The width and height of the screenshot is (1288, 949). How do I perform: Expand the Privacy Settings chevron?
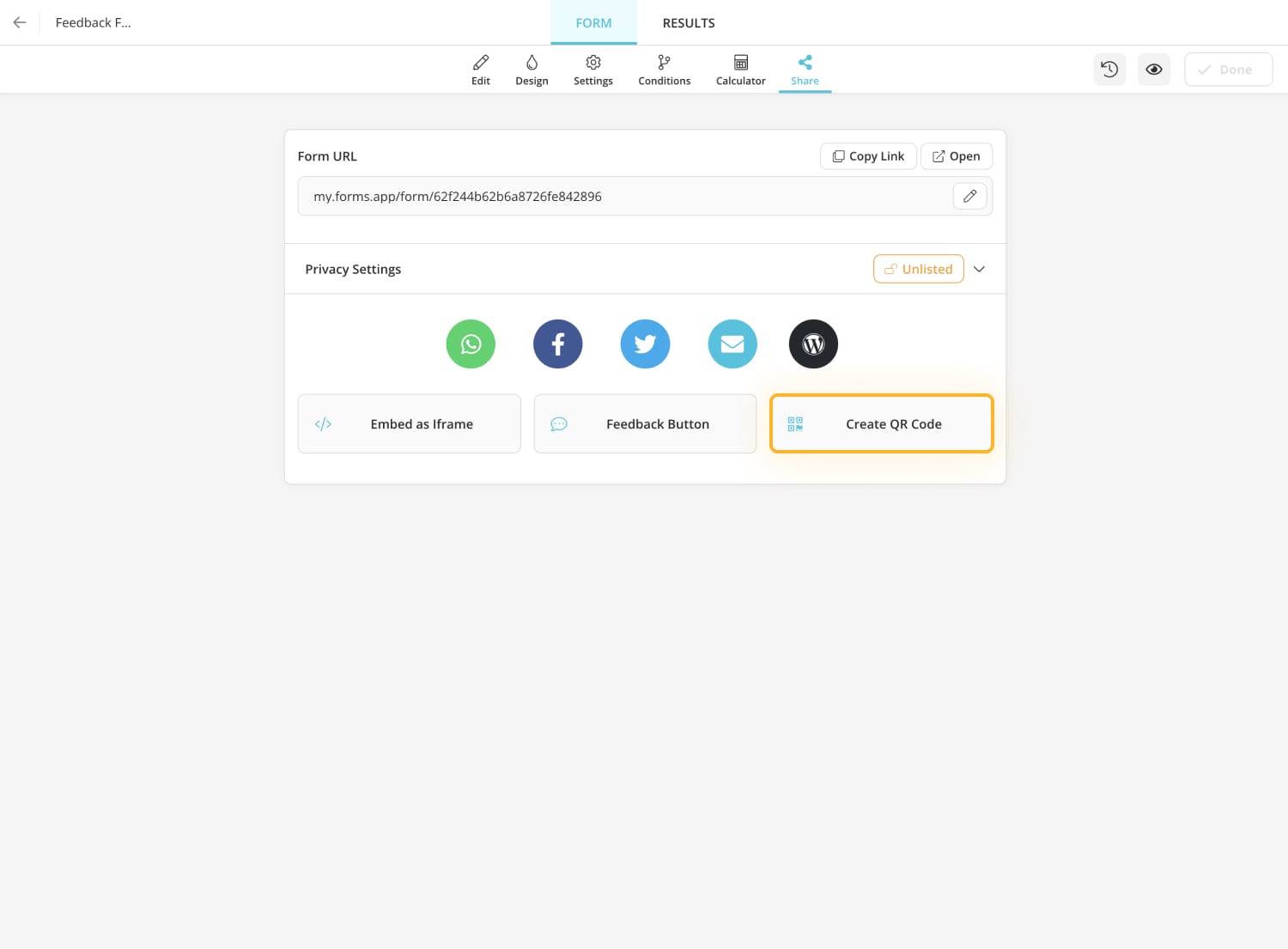pos(979,269)
